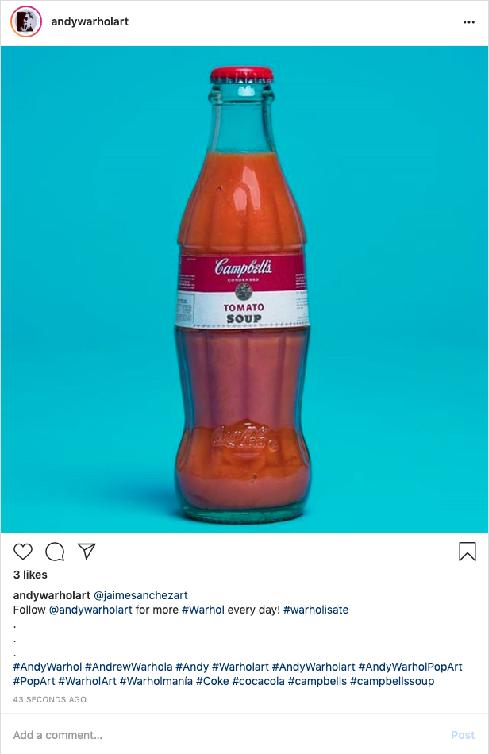This screenshot has width=489, height=754.
Task: Open the #warholisate hashtag
Action: click(315, 610)
